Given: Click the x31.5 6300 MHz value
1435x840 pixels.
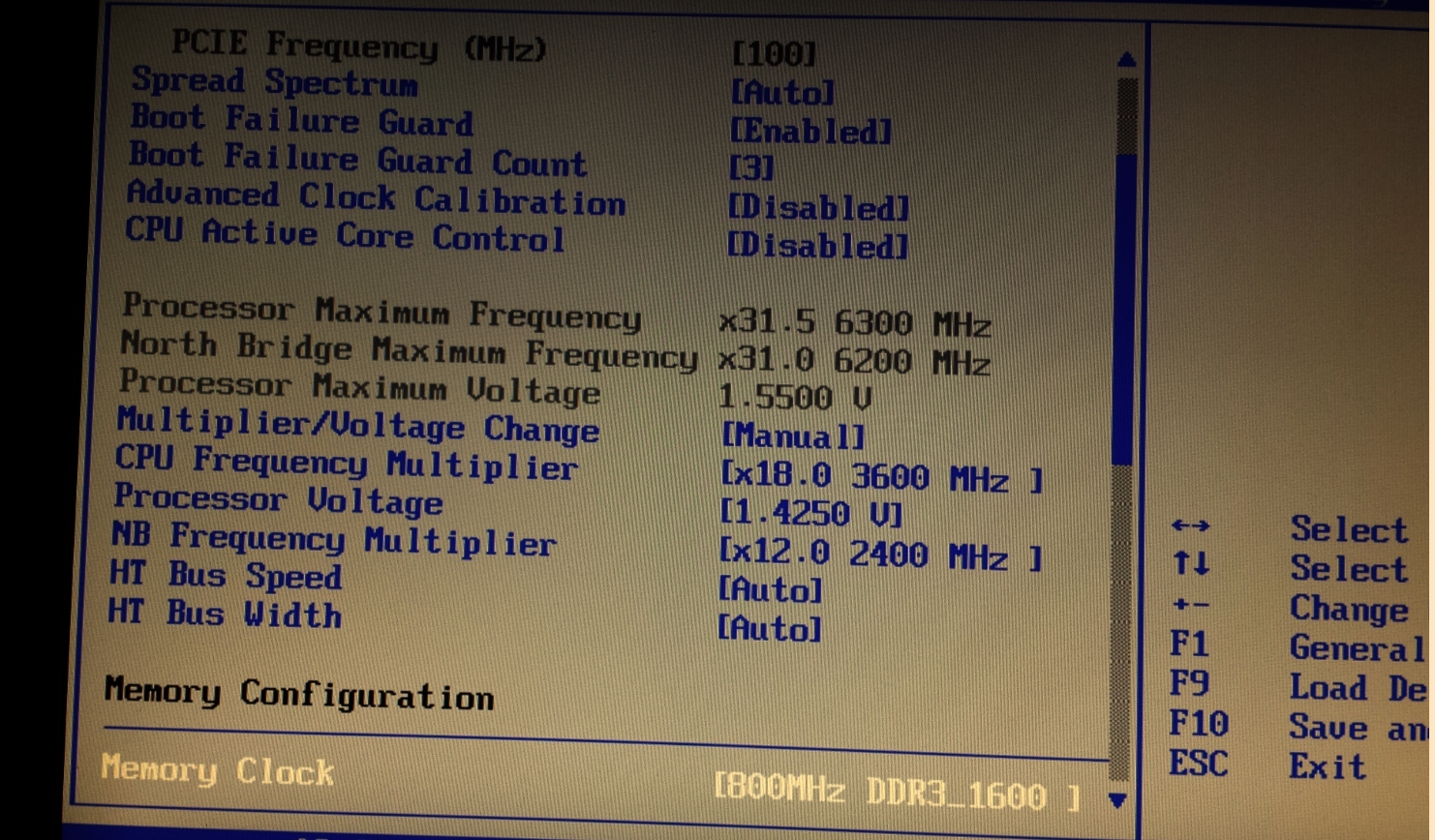Looking at the screenshot, I should 855,322.
